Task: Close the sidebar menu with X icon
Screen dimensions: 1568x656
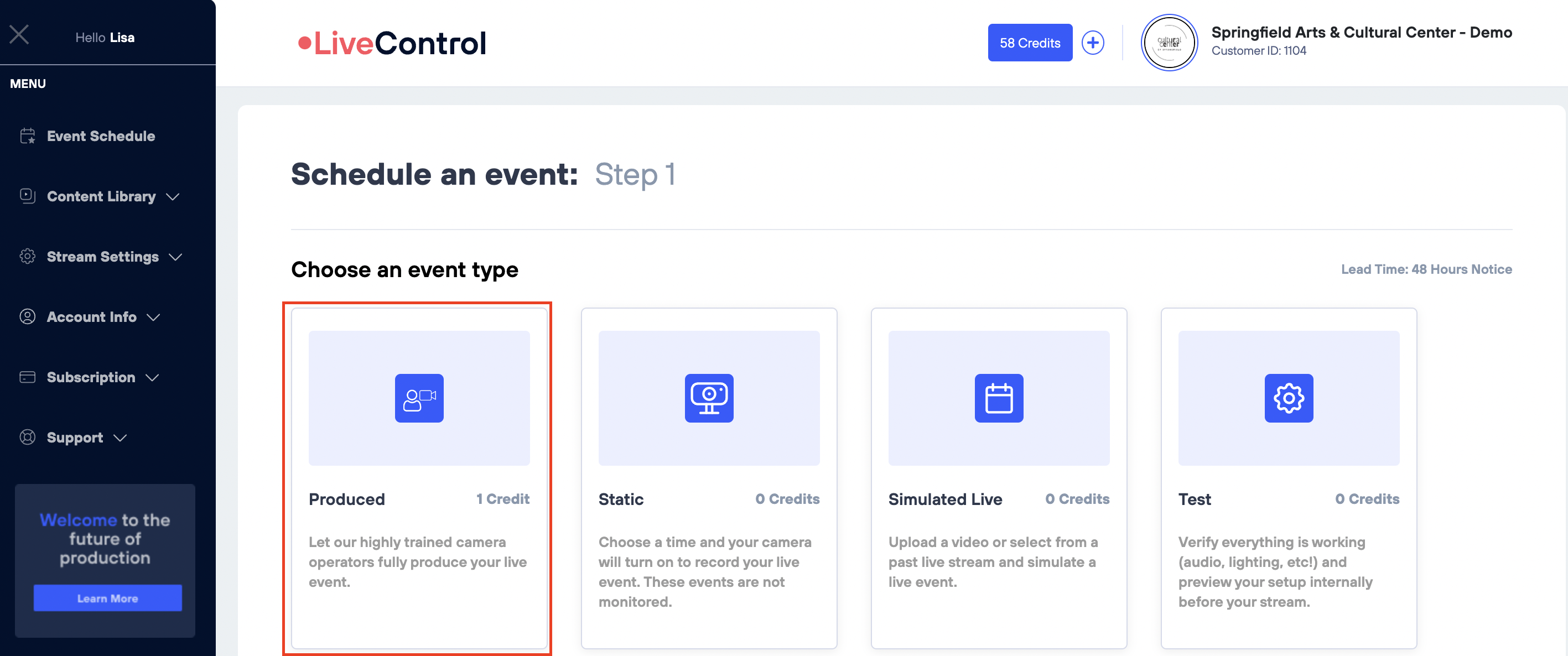Action: pyautogui.click(x=19, y=35)
